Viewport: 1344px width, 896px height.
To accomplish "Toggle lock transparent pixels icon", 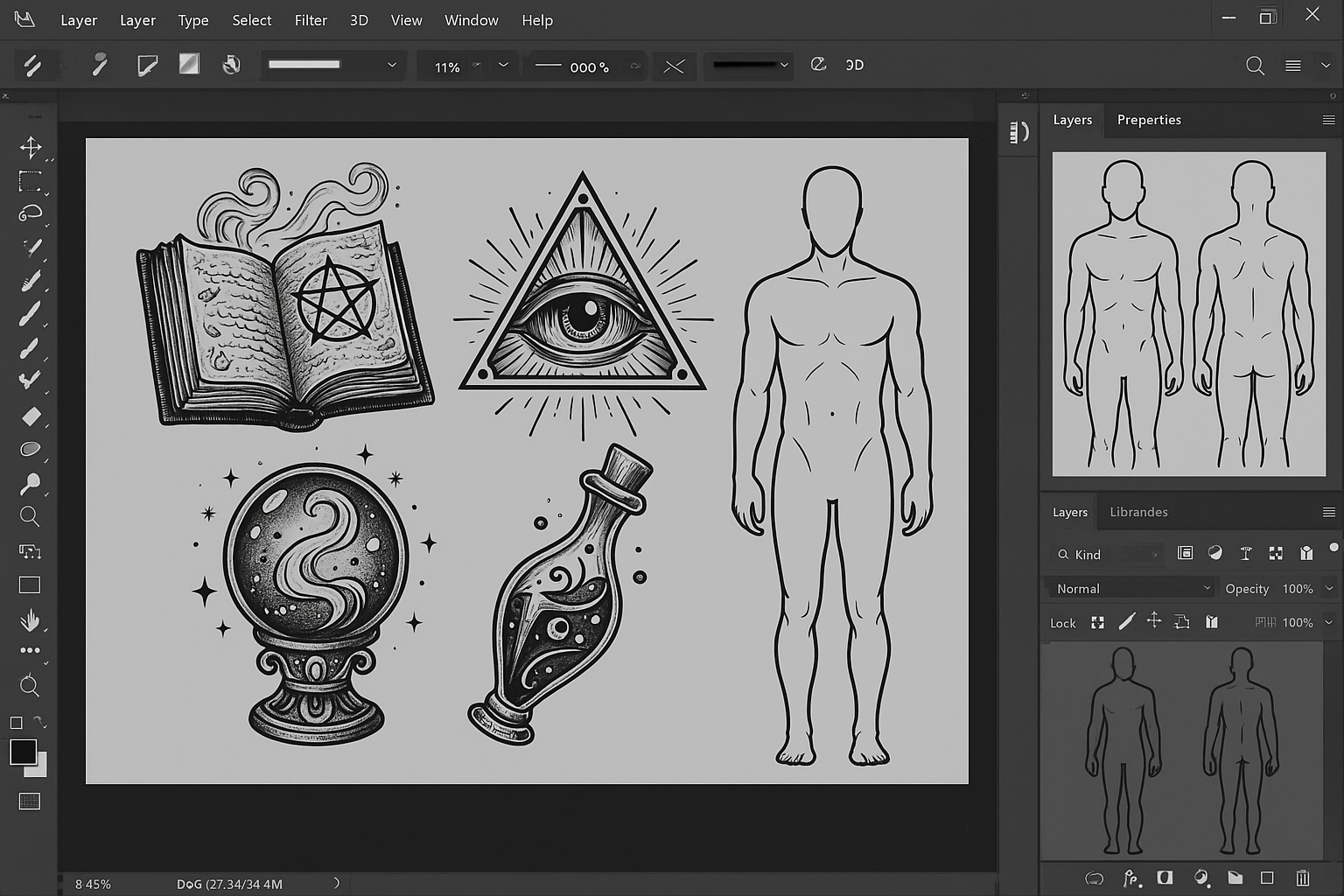I will [x=1097, y=622].
